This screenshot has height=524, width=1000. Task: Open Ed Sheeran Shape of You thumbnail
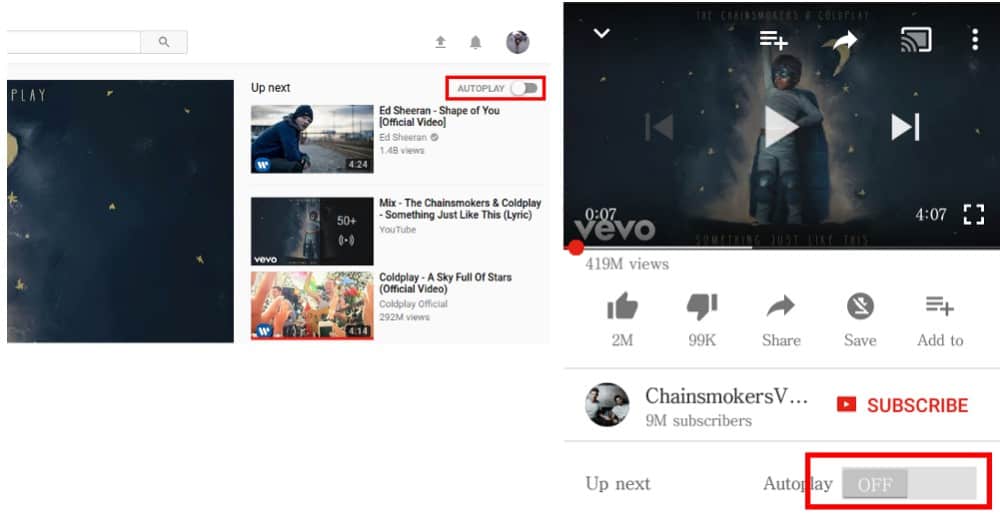pyautogui.click(x=312, y=139)
